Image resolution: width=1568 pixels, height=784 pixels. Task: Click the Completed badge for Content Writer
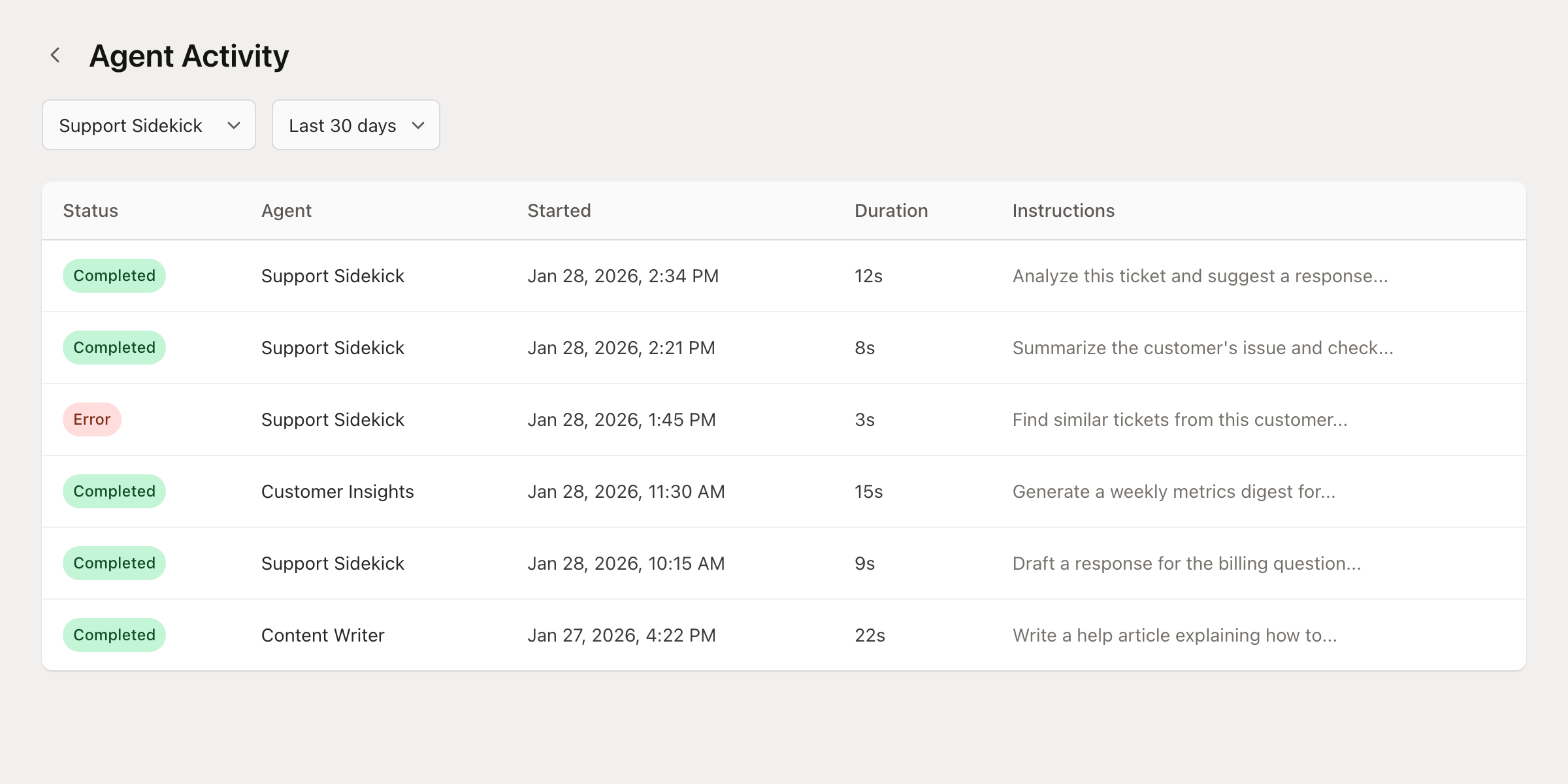(114, 634)
